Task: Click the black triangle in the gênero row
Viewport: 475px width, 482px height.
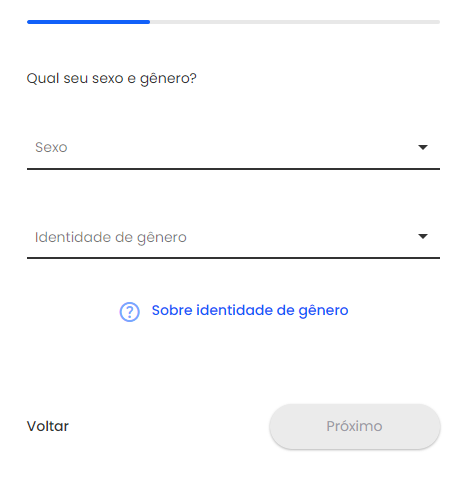Action: pyautogui.click(x=423, y=236)
